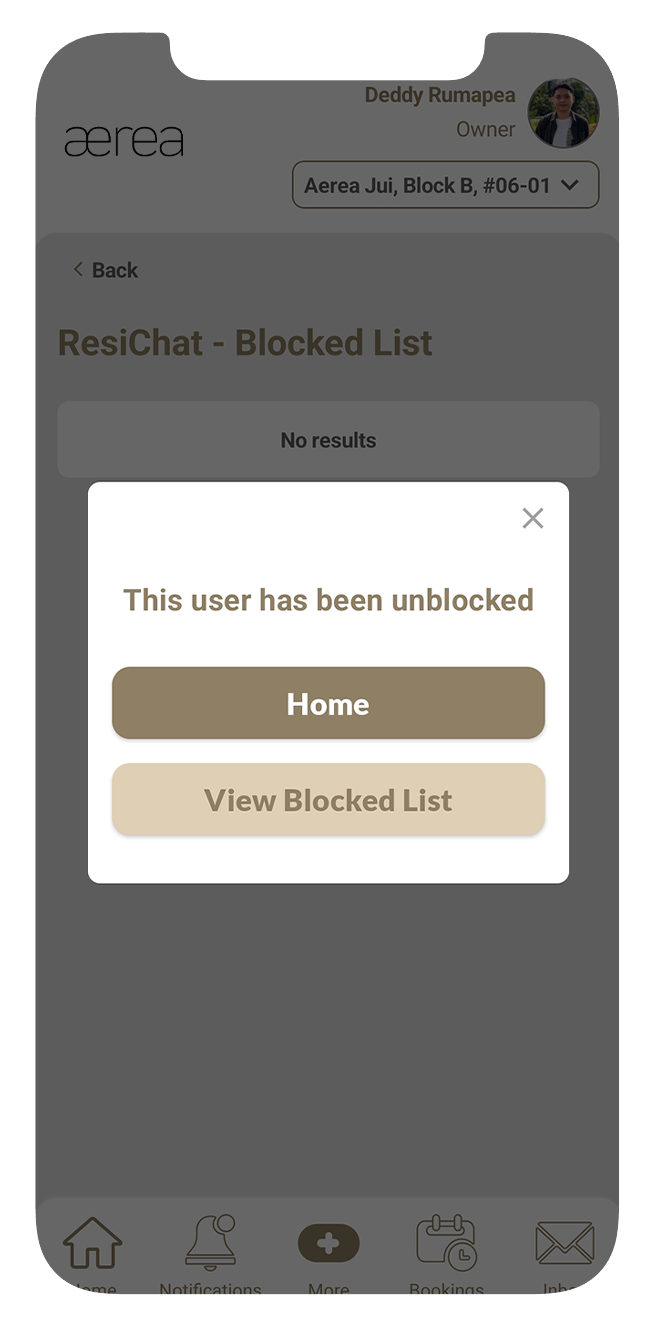This screenshot has width=656, height=1326.
Task: Collapse the Blocked List via Back control
Action: pyautogui.click(x=104, y=269)
